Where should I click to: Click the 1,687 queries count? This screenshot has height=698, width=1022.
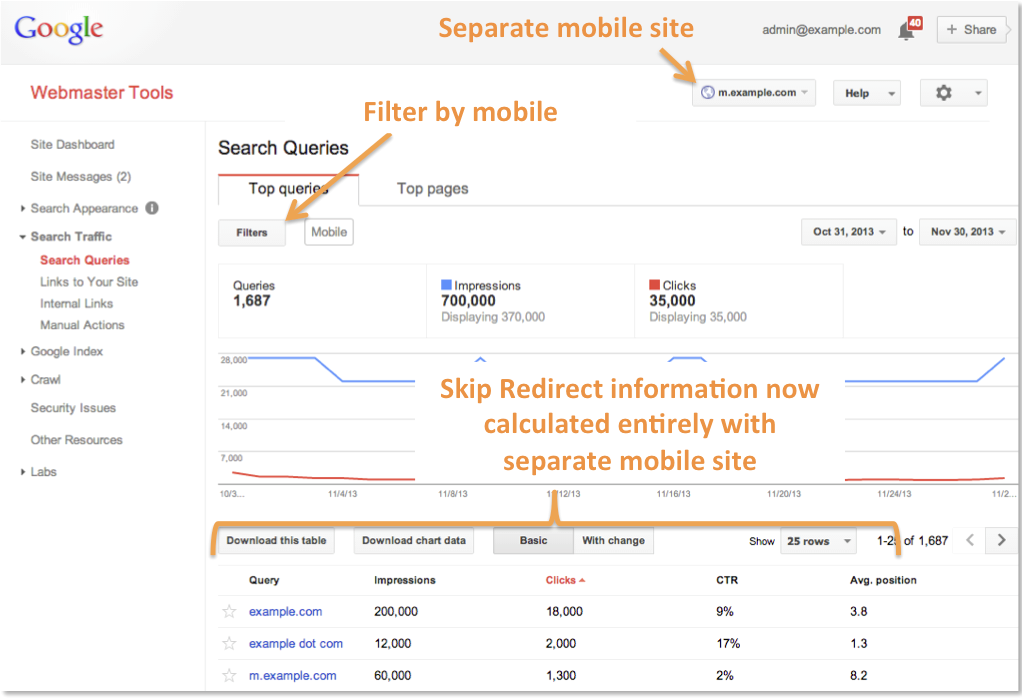tap(252, 301)
